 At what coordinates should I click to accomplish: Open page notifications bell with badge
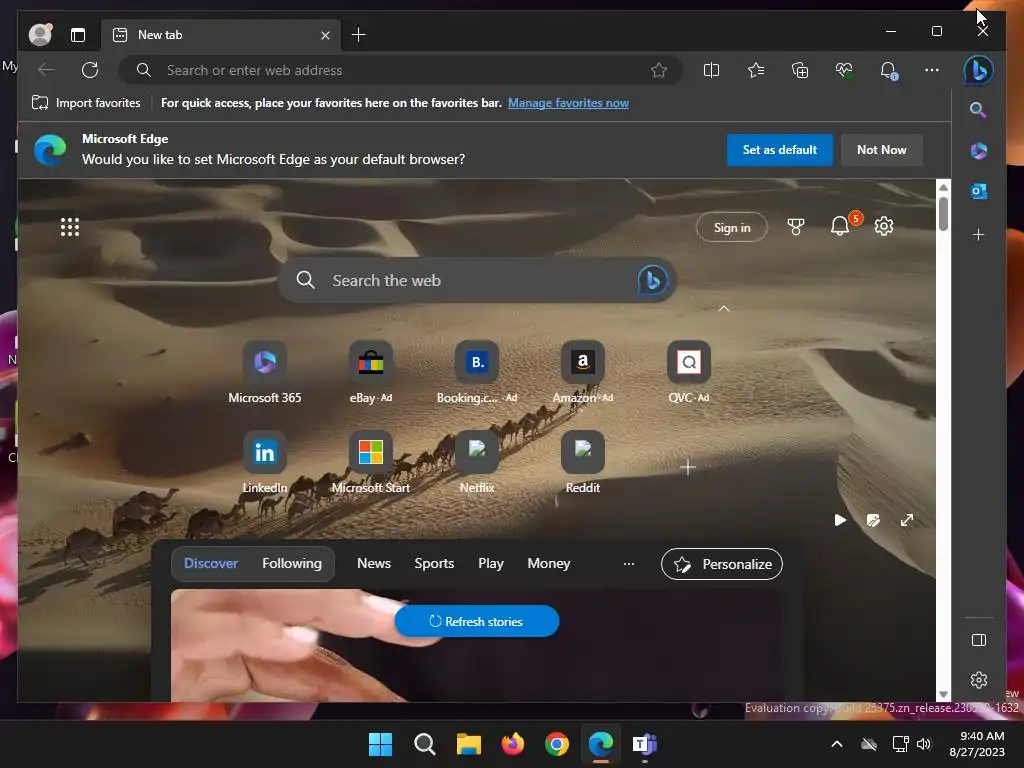tap(840, 226)
